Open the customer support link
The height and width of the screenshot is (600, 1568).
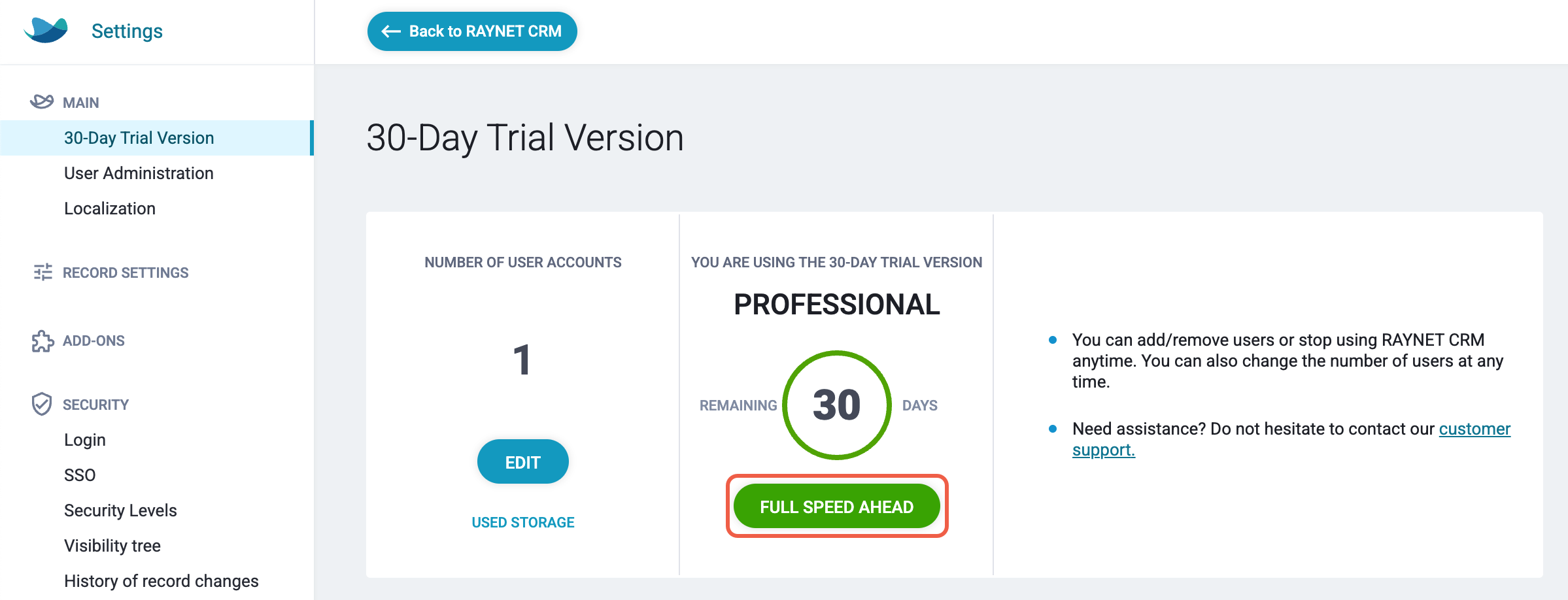[x=1291, y=439]
